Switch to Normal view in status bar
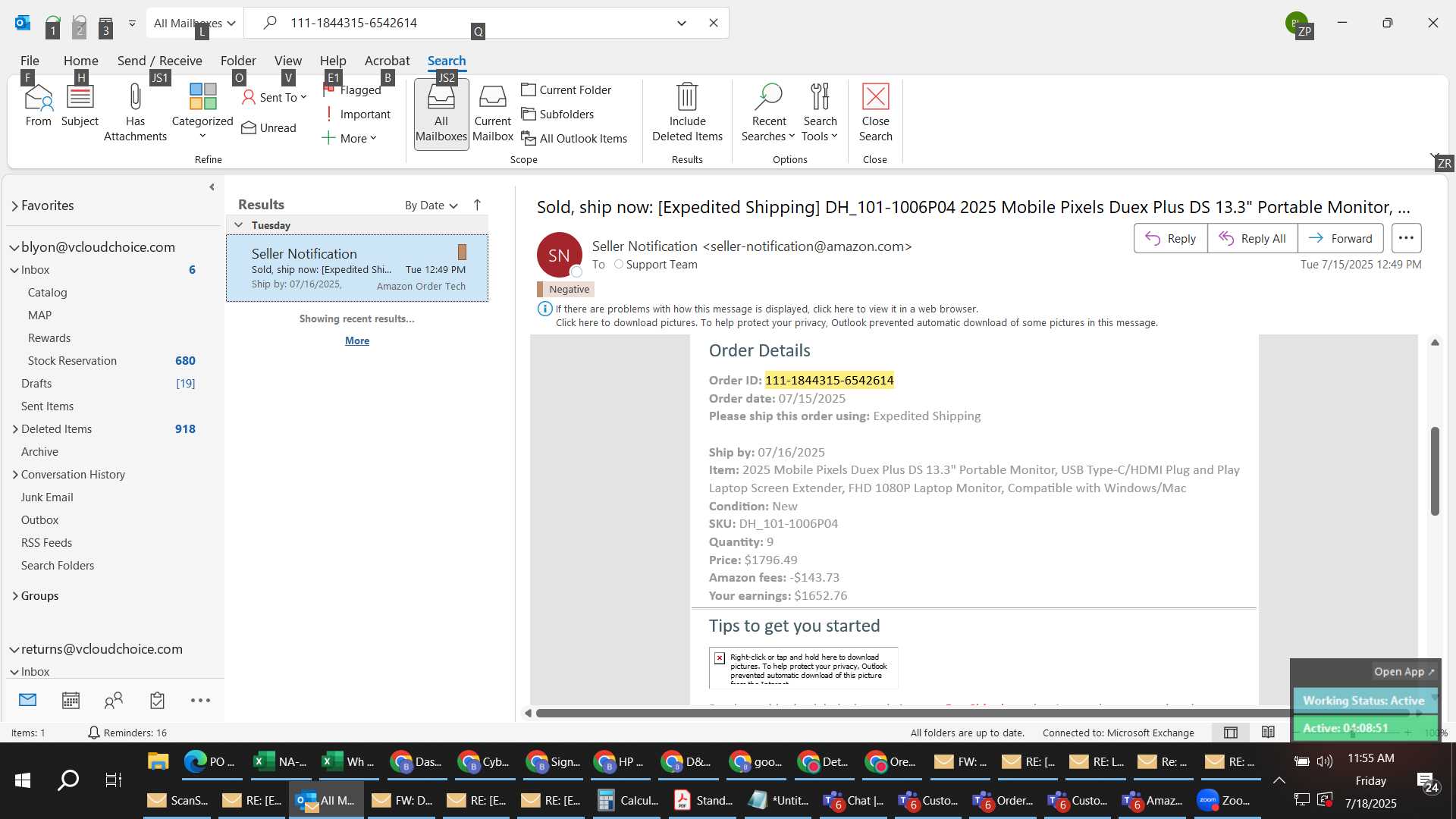 click(1230, 733)
